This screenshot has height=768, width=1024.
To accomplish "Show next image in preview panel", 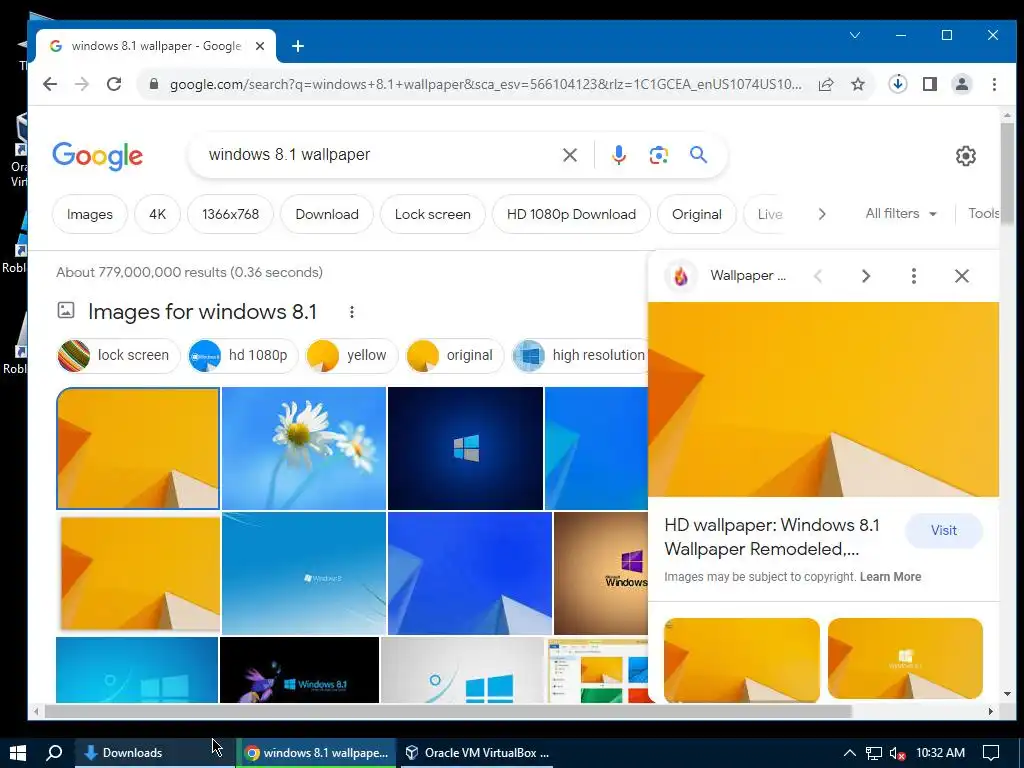I will click(x=866, y=276).
